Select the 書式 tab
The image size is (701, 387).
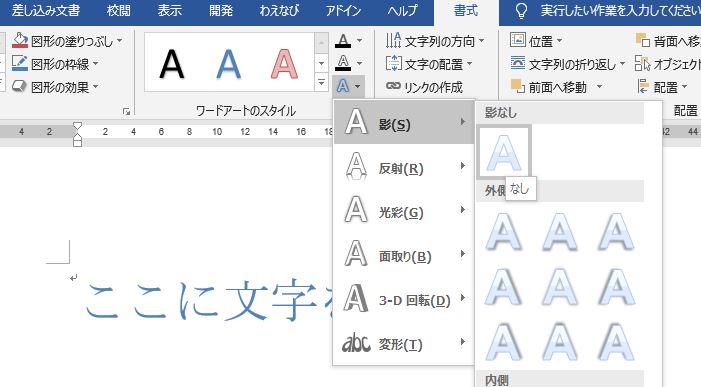pyautogui.click(x=466, y=10)
